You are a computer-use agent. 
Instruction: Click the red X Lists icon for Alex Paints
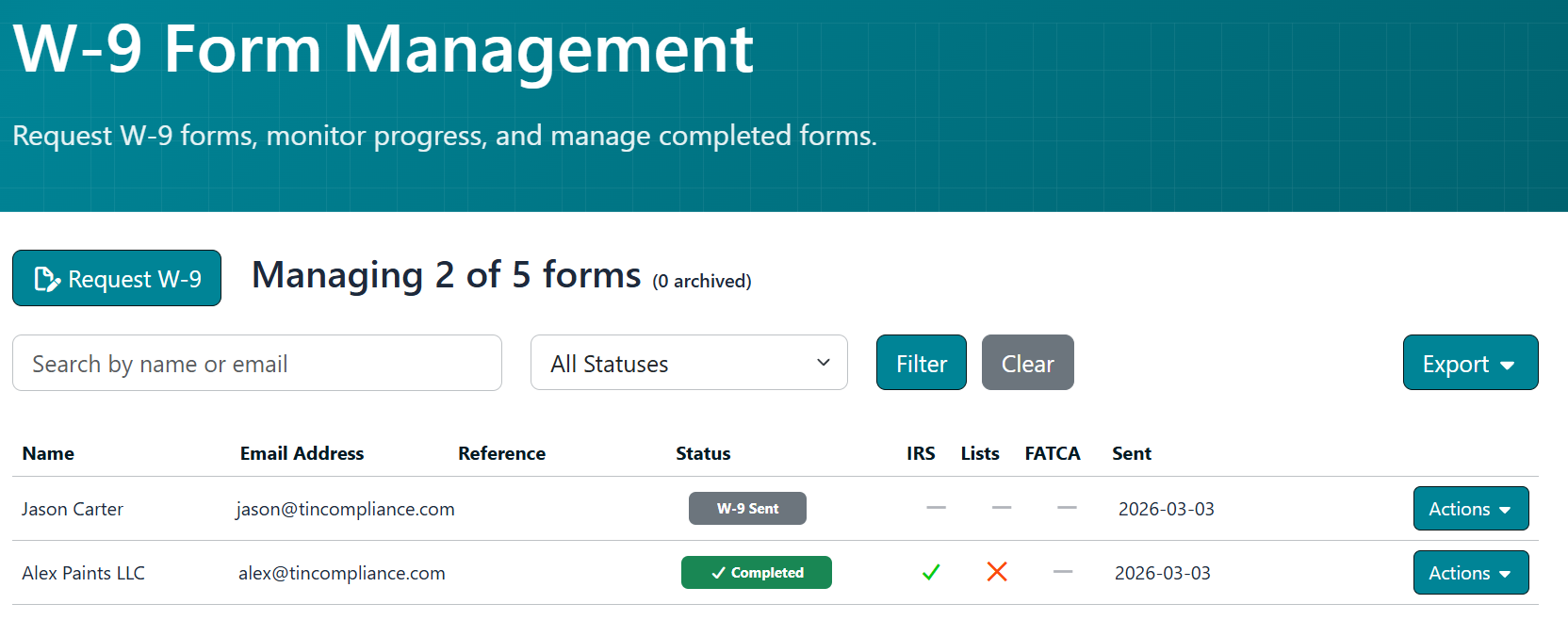[997, 572]
